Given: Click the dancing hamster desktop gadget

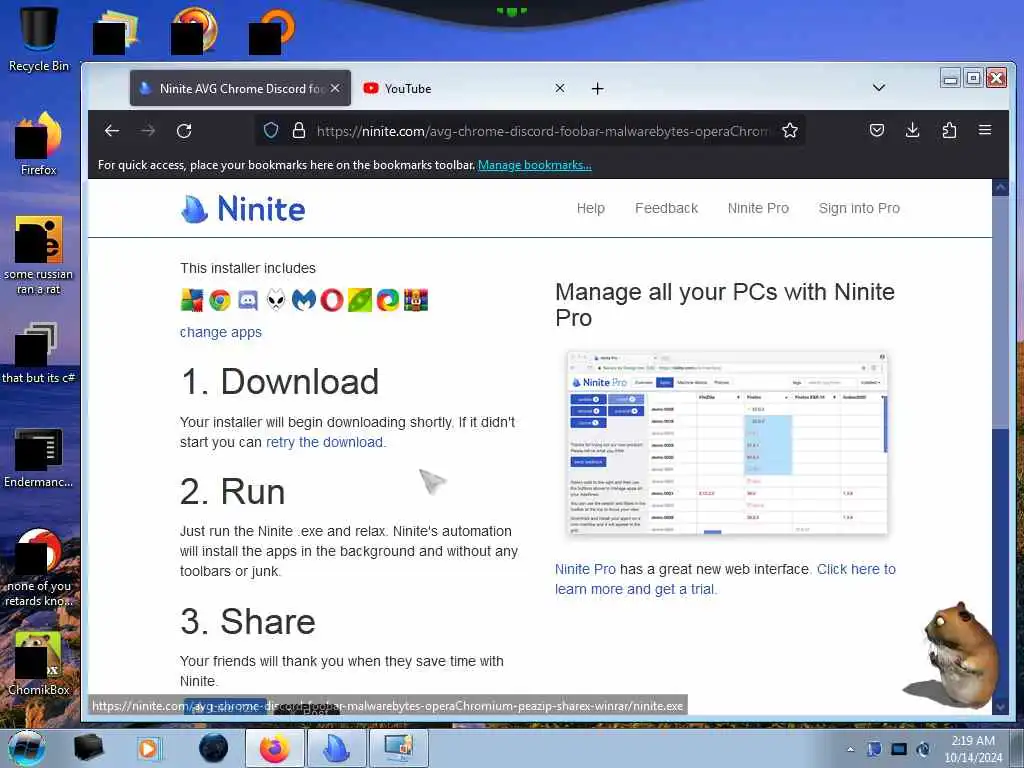Looking at the screenshot, I should coord(955,656).
